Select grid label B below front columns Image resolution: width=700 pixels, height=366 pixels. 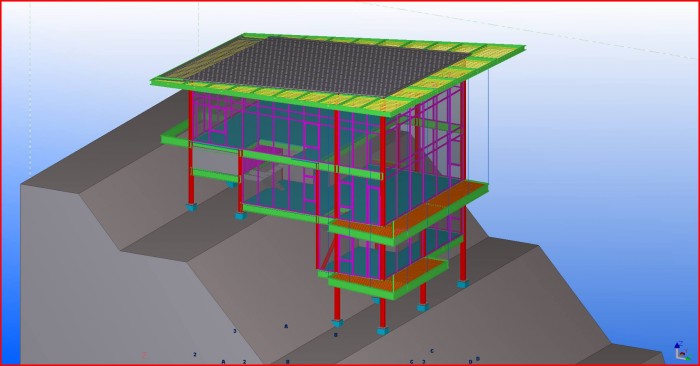(x=336, y=335)
